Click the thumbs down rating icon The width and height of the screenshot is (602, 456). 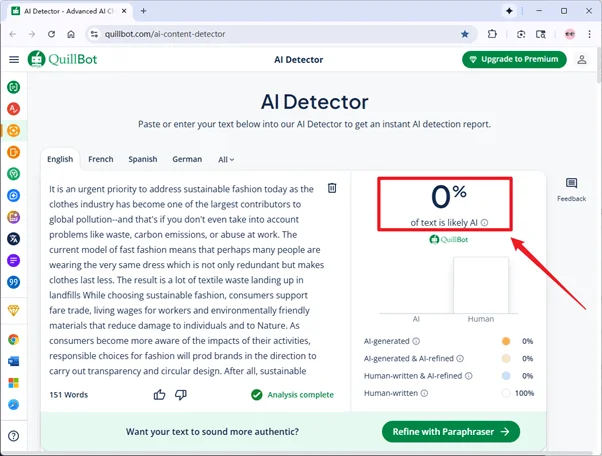[x=181, y=395]
